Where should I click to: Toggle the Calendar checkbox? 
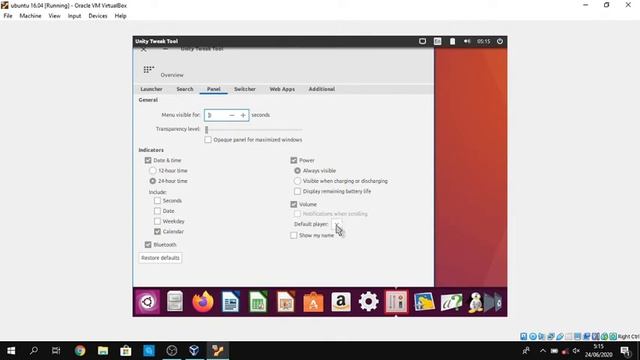[x=157, y=231]
